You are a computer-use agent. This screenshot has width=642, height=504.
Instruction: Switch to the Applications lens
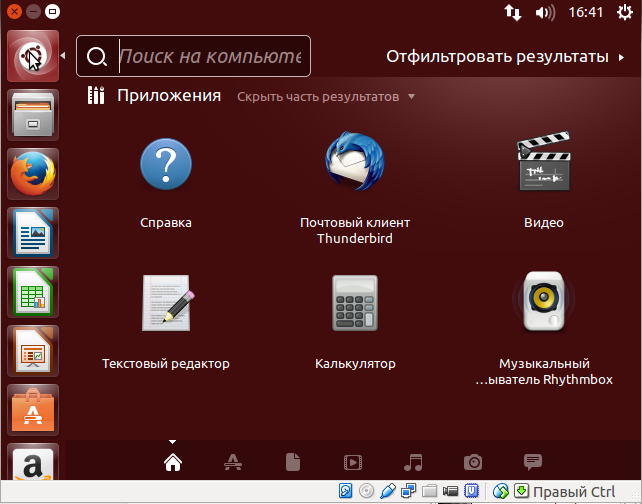coord(233,462)
